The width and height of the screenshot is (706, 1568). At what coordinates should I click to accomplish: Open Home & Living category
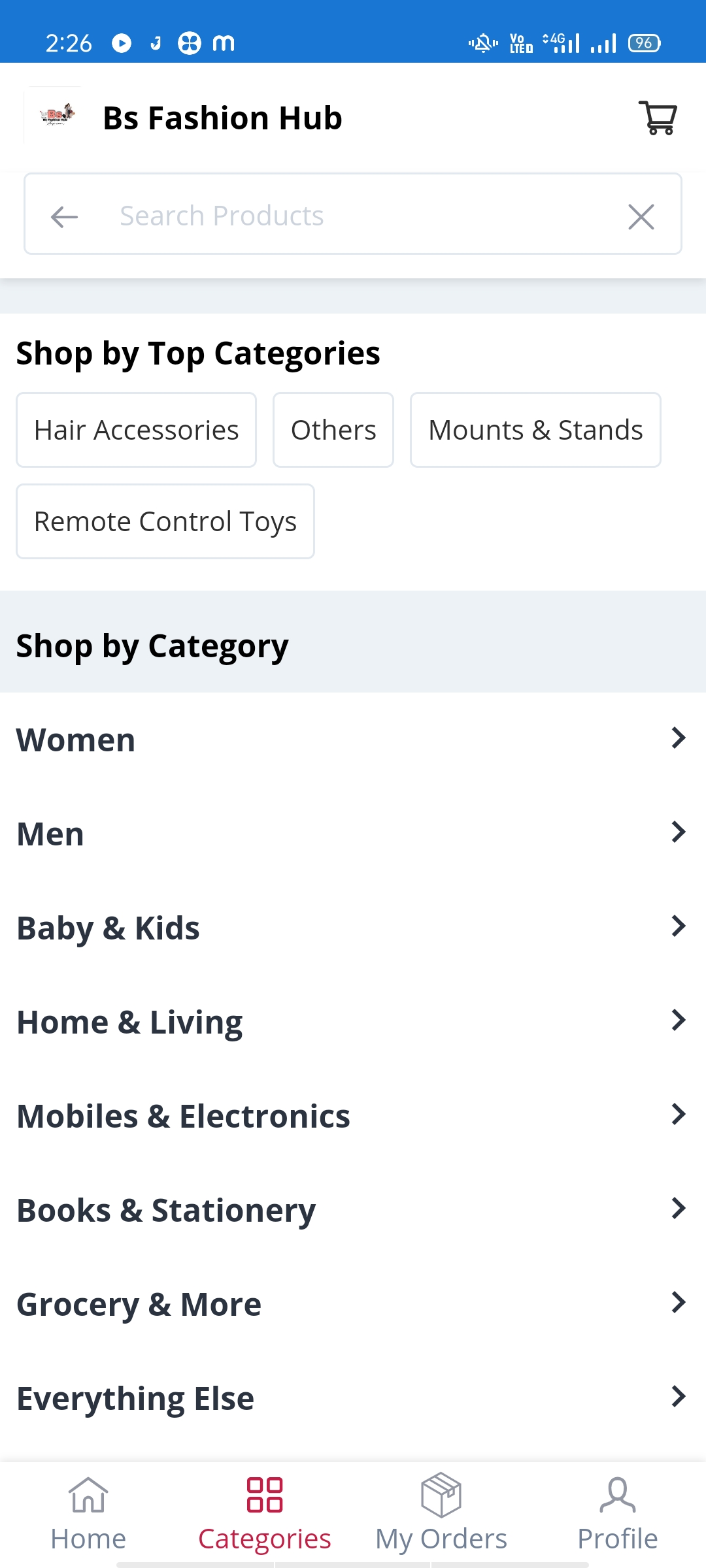pyautogui.click(x=353, y=1022)
